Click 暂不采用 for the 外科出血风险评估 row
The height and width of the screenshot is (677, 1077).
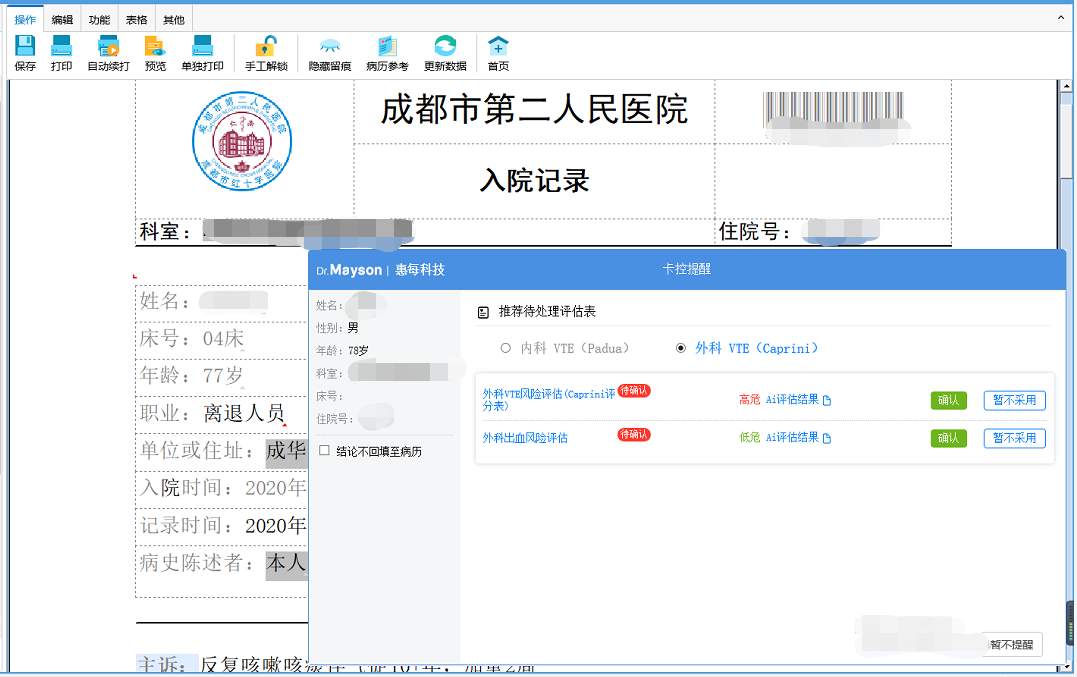coord(1014,438)
